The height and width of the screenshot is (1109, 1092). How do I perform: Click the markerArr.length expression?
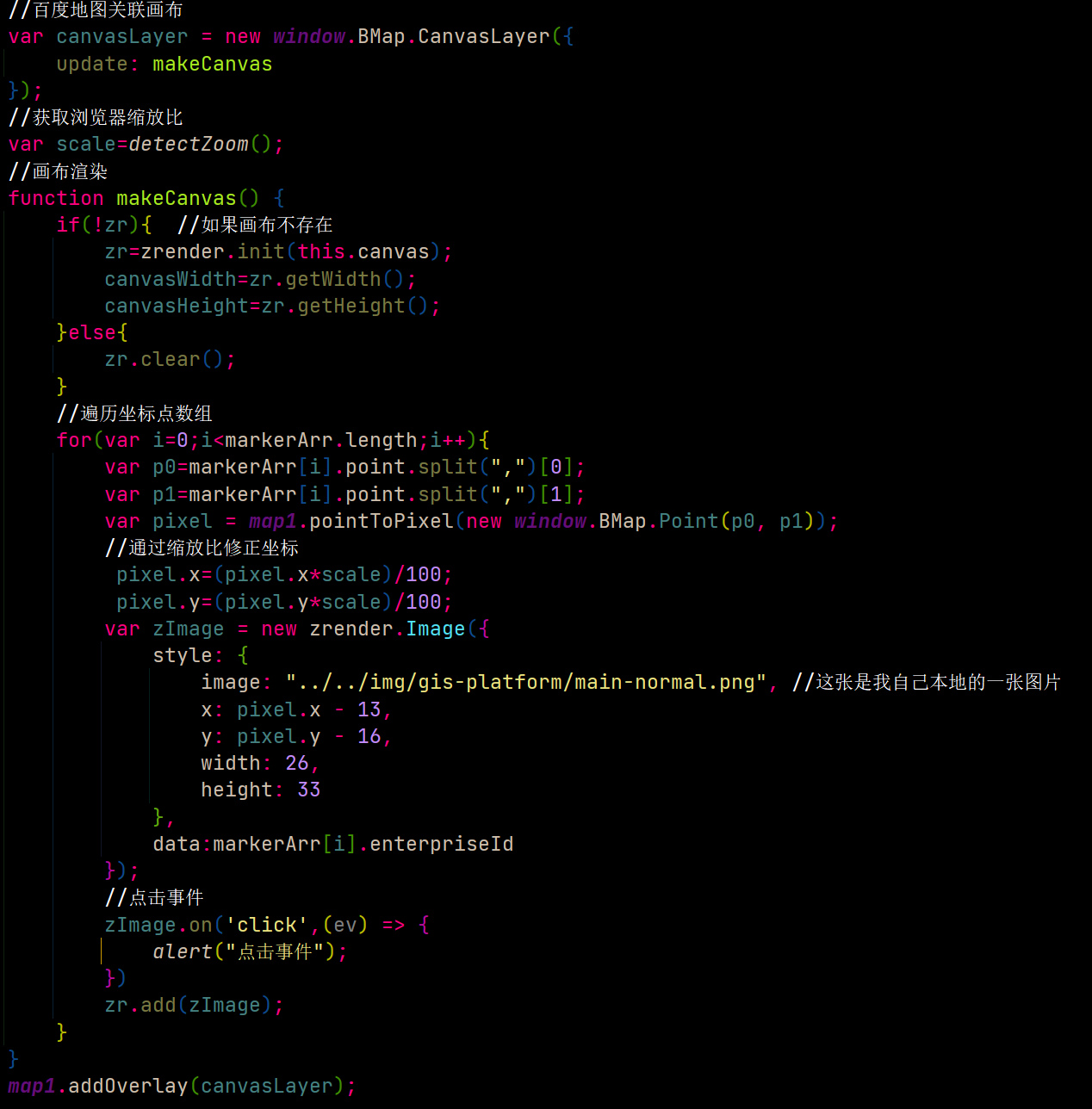tap(306, 439)
